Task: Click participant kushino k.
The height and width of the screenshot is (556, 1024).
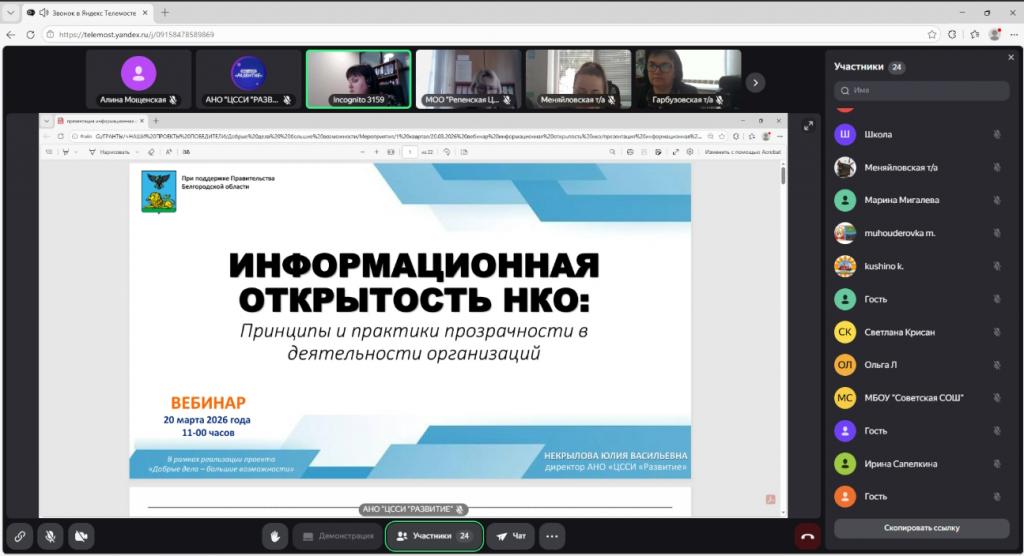Action: [x=920, y=267]
